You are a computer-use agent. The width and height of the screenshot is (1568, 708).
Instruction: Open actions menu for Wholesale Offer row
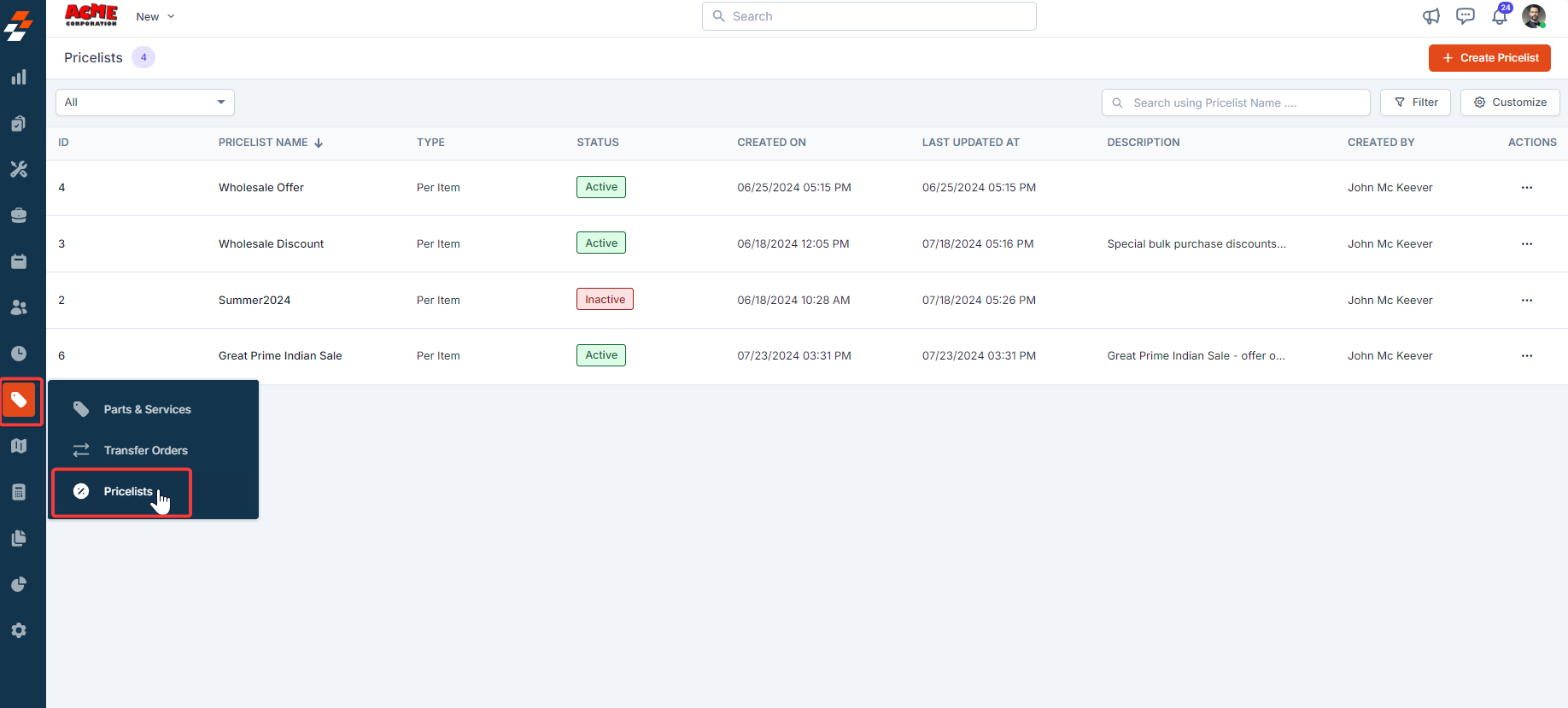pyautogui.click(x=1526, y=188)
